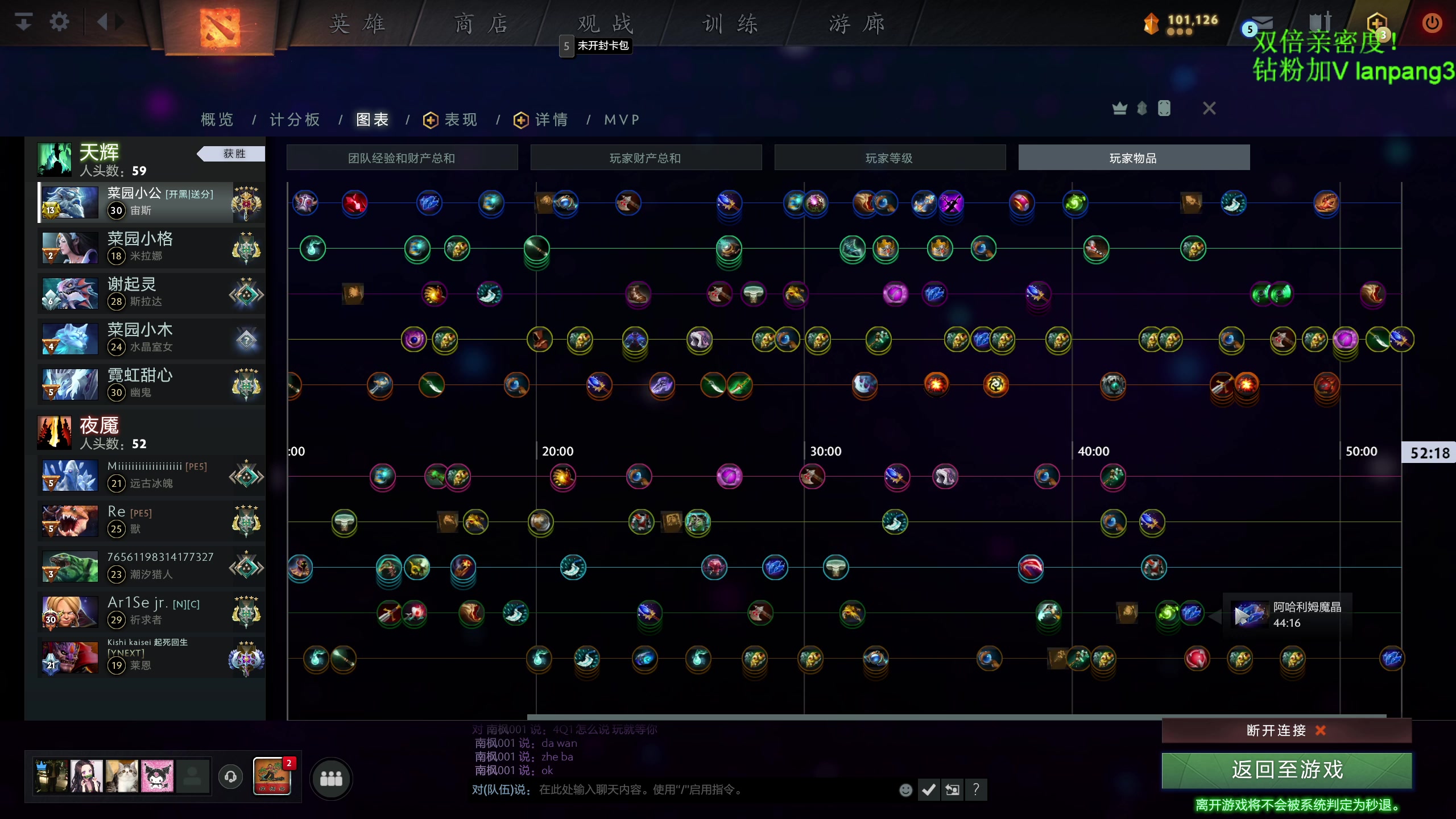Open the mail notifications icon
The image size is (1456, 819).
(x=1262, y=23)
